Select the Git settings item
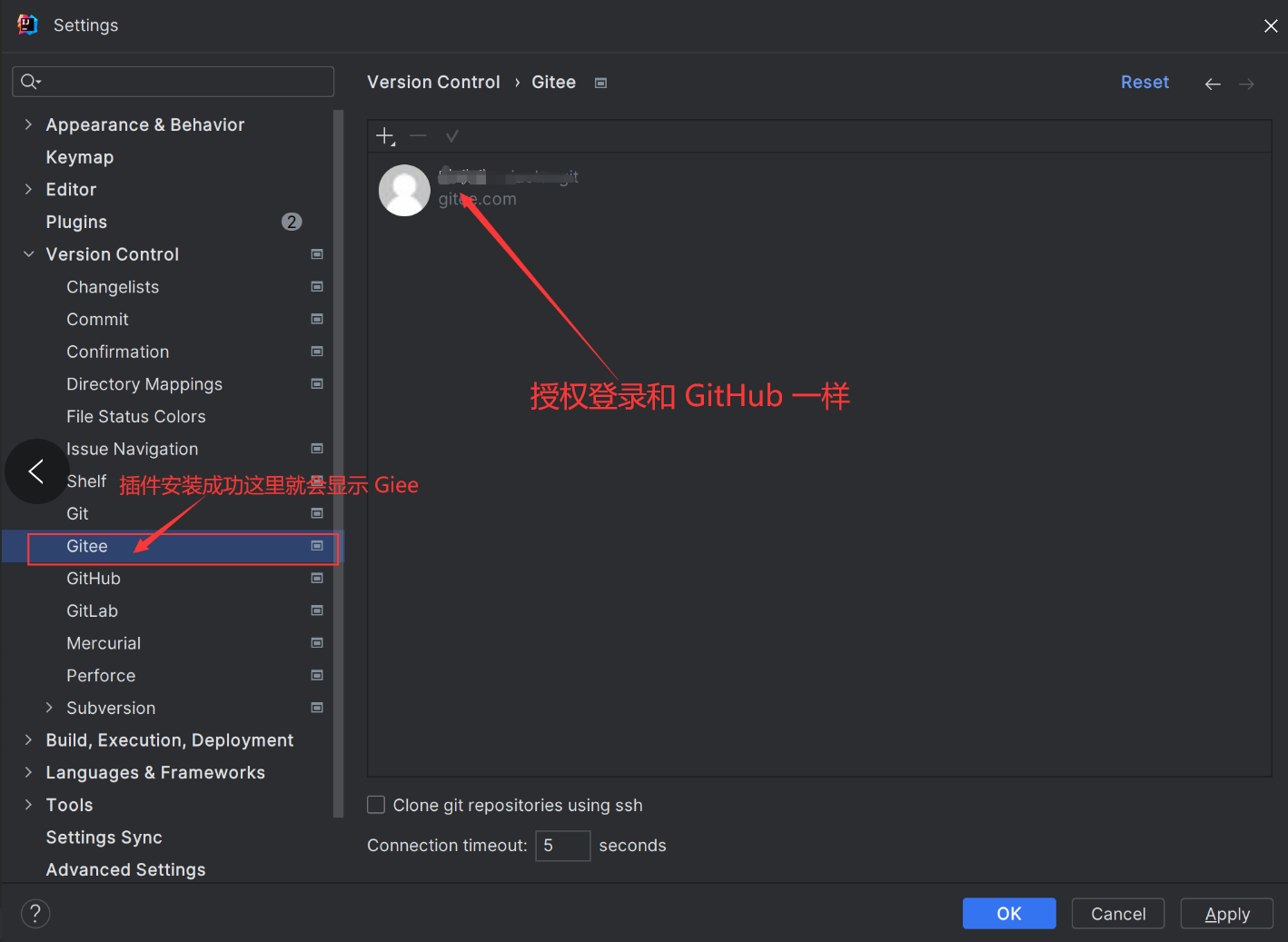This screenshot has width=1288, height=942. (77, 513)
